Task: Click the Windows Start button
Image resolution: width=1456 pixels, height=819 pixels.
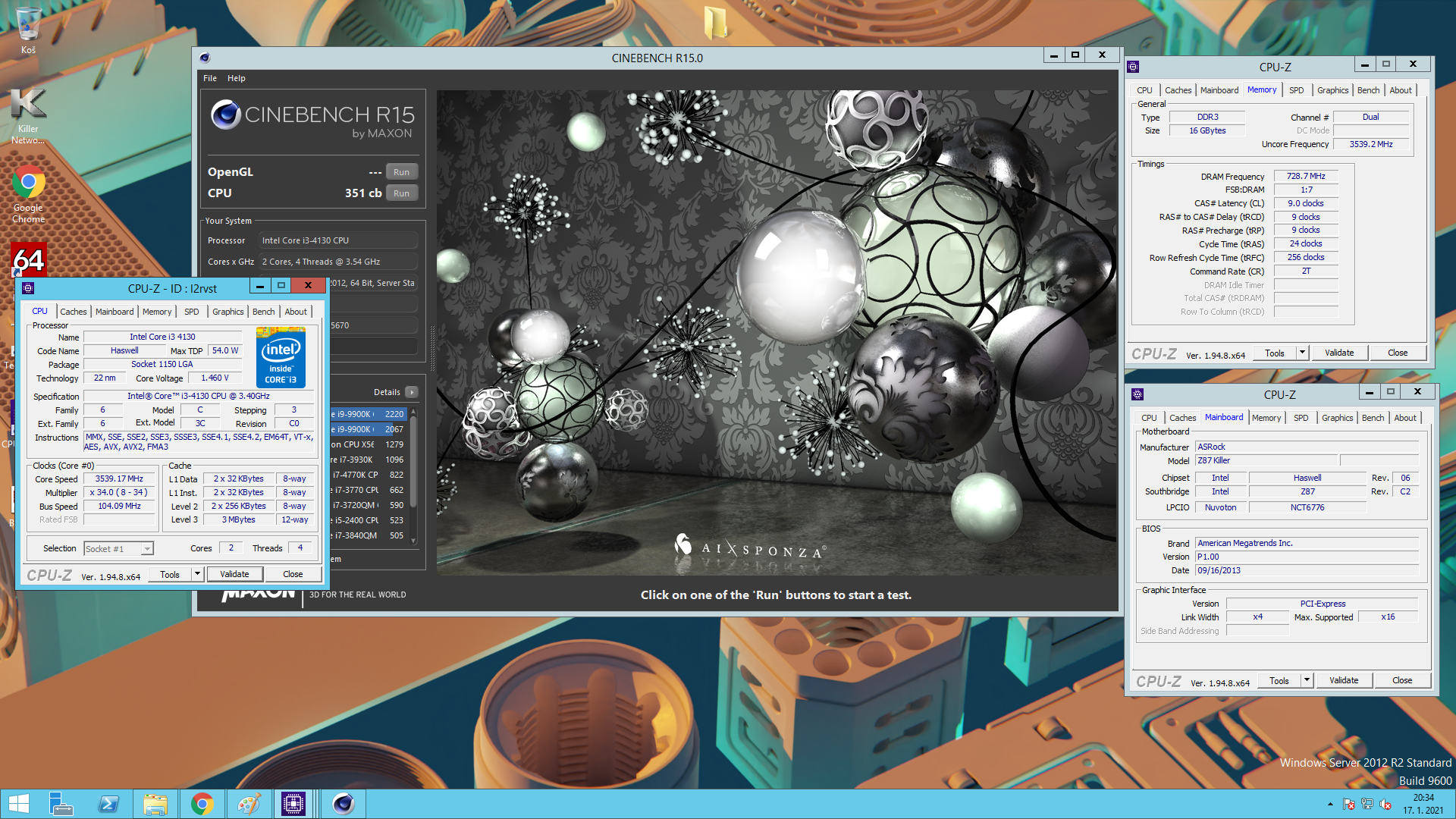Action: click(18, 804)
